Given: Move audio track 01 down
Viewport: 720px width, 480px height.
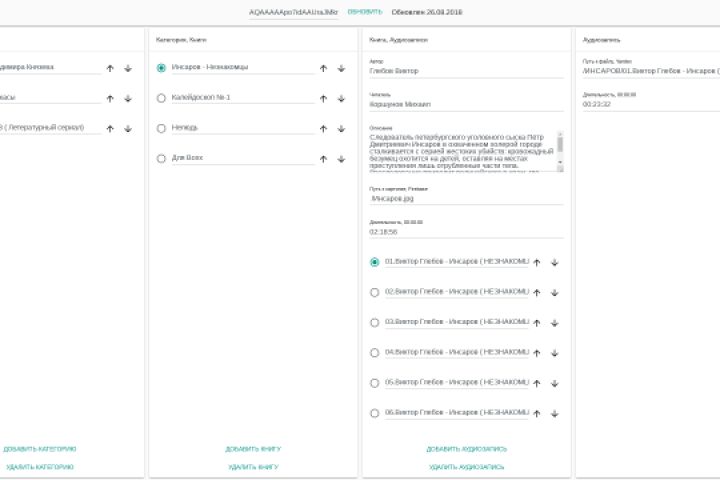Looking at the screenshot, I should (555, 262).
